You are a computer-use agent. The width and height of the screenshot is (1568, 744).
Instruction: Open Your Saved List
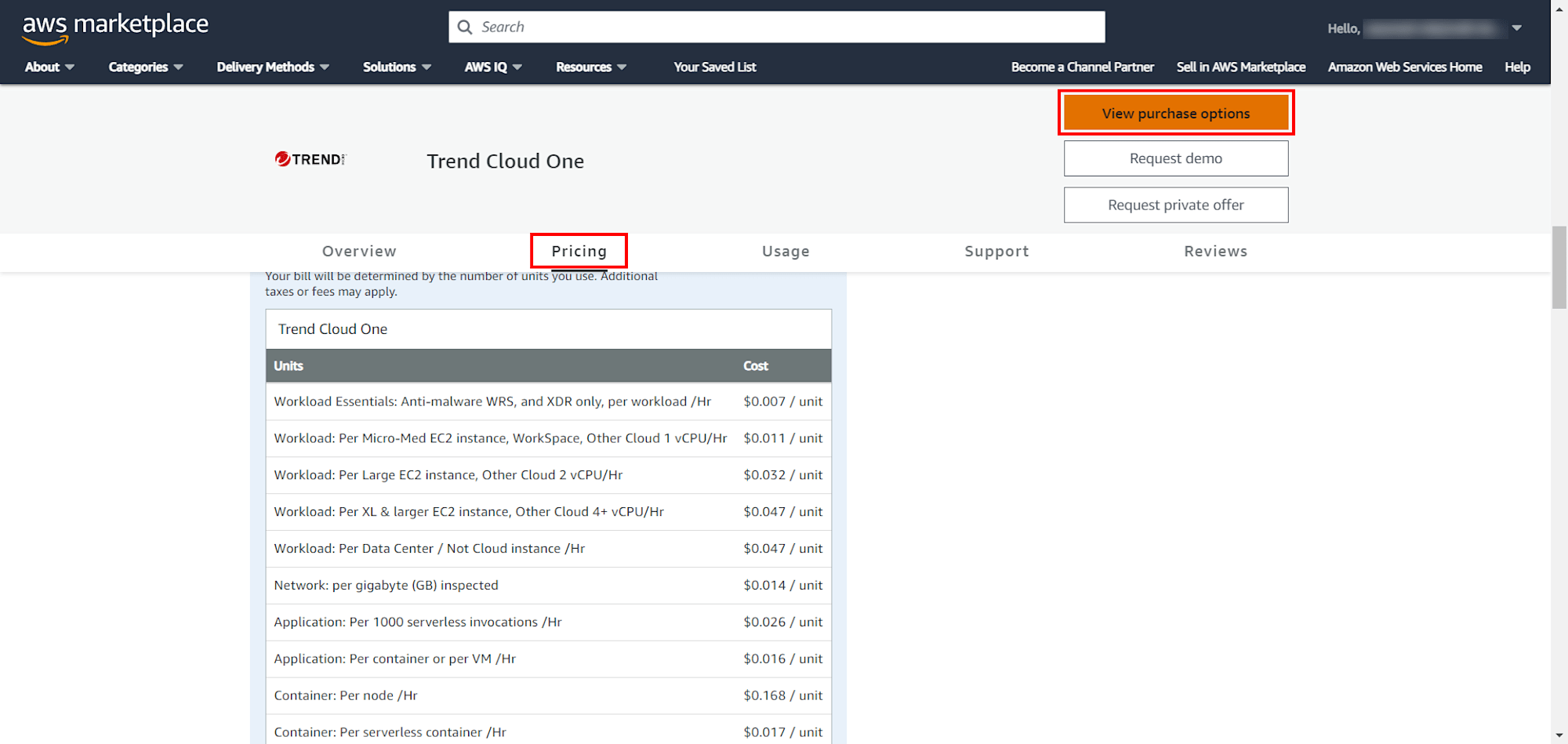pos(715,67)
